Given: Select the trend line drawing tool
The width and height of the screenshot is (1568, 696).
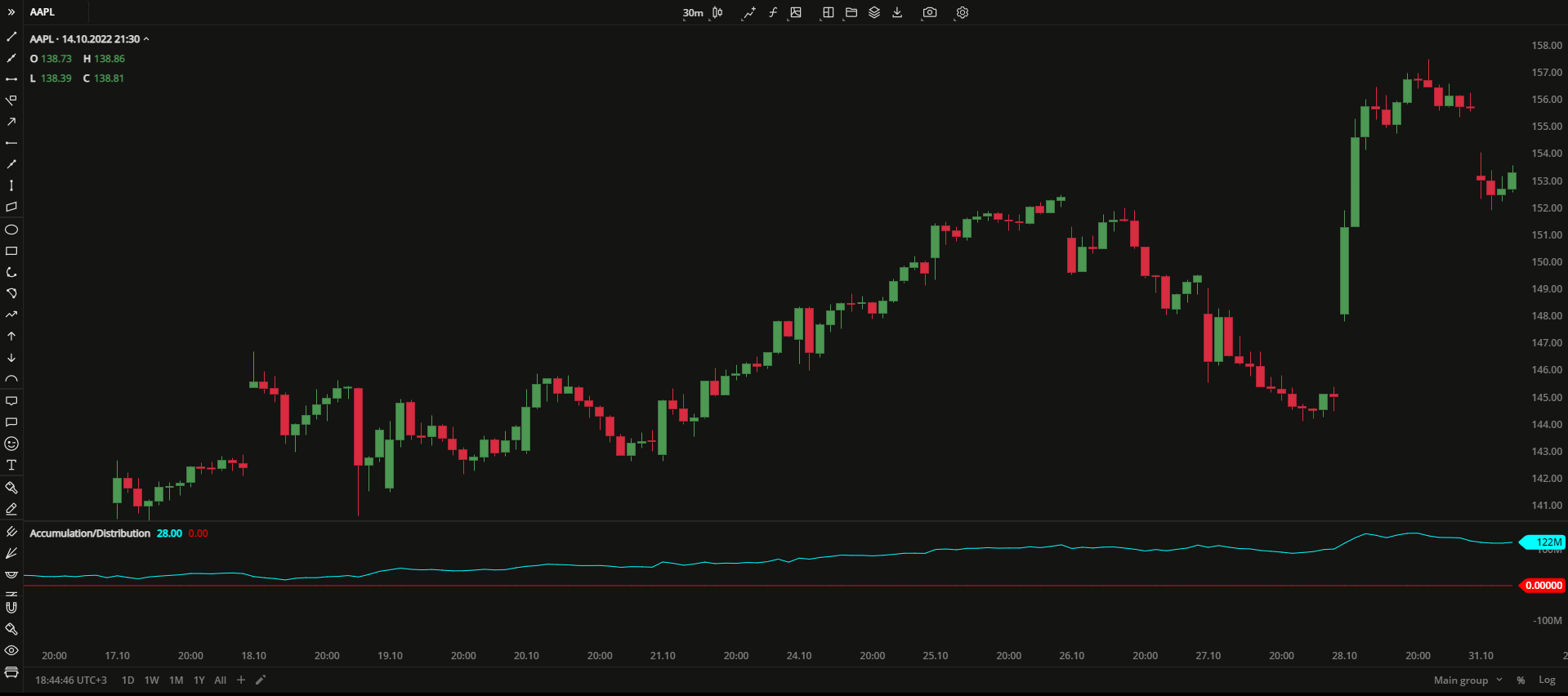Looking at the screenshot, I should pyautogui.click(x=11, y=37).
